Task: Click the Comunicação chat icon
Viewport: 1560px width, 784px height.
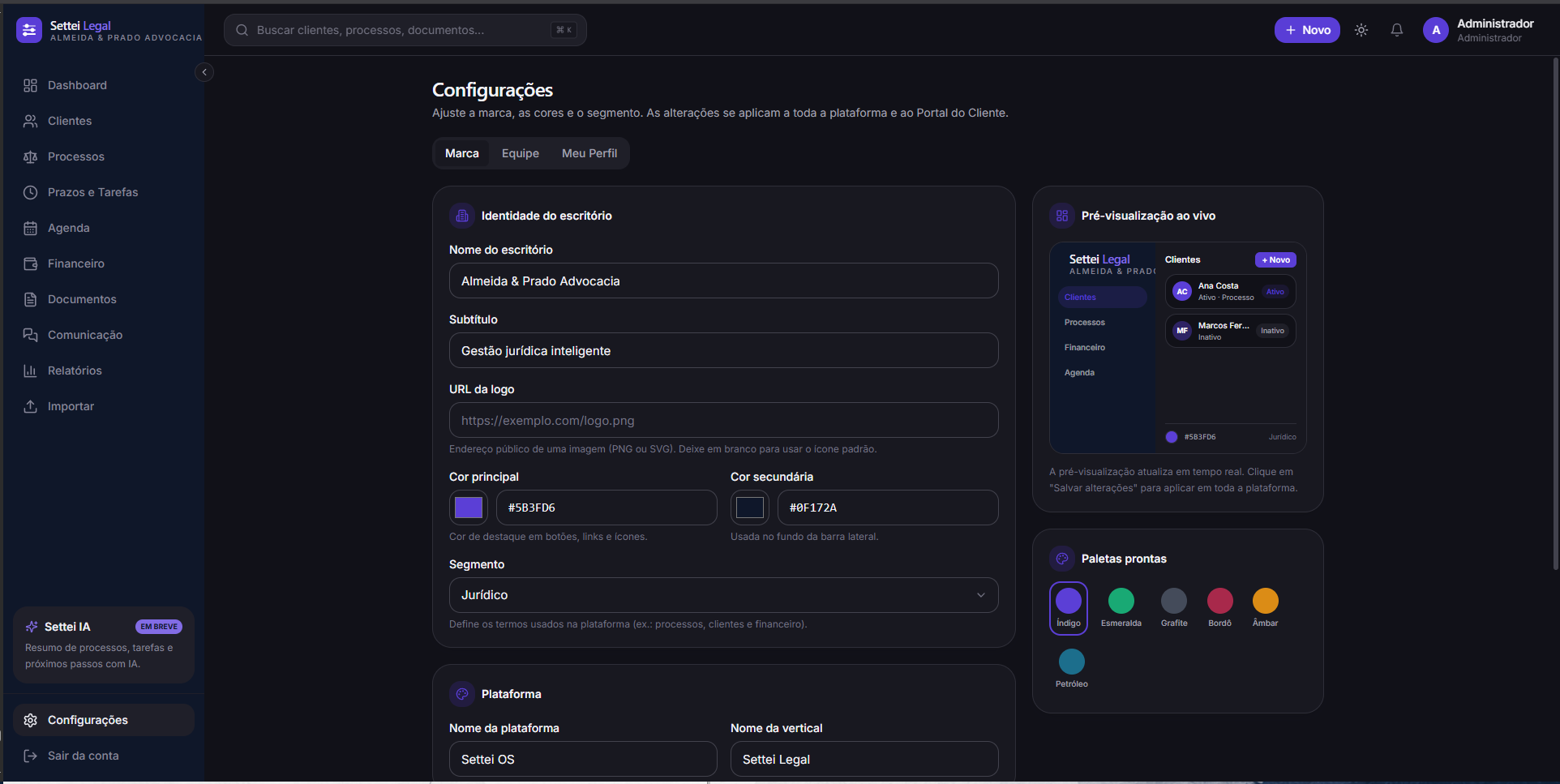Action: click(x=31, y=335)
